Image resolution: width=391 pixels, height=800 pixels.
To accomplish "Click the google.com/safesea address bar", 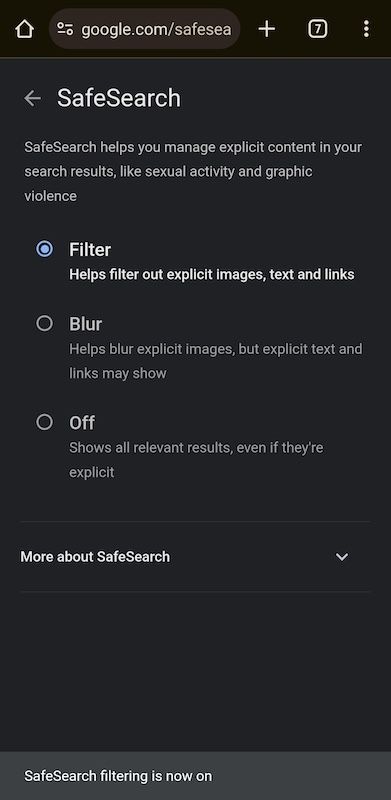I will (x=144, y=29).
